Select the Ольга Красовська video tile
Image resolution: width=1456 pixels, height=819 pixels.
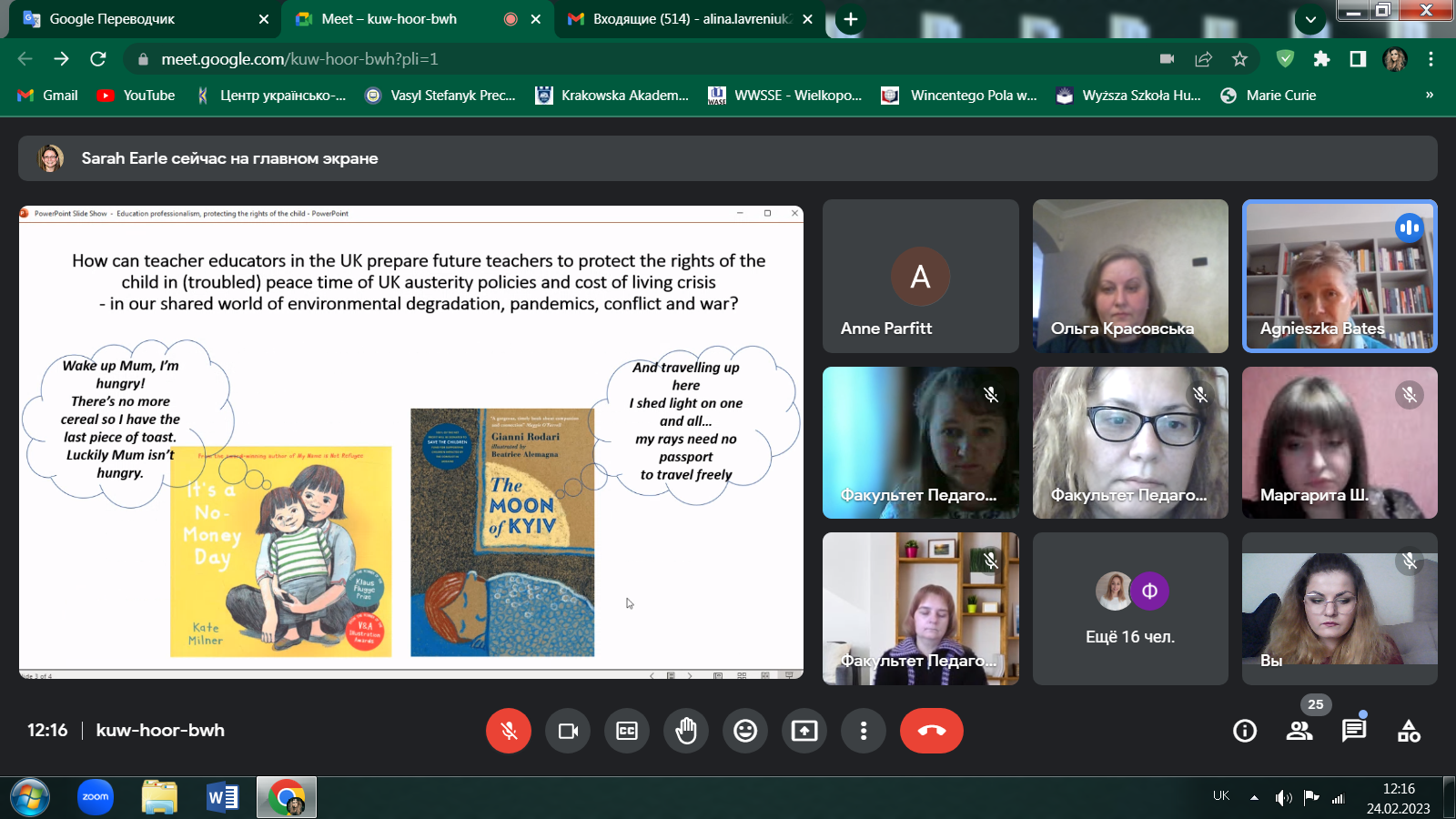coord(1130,277)
